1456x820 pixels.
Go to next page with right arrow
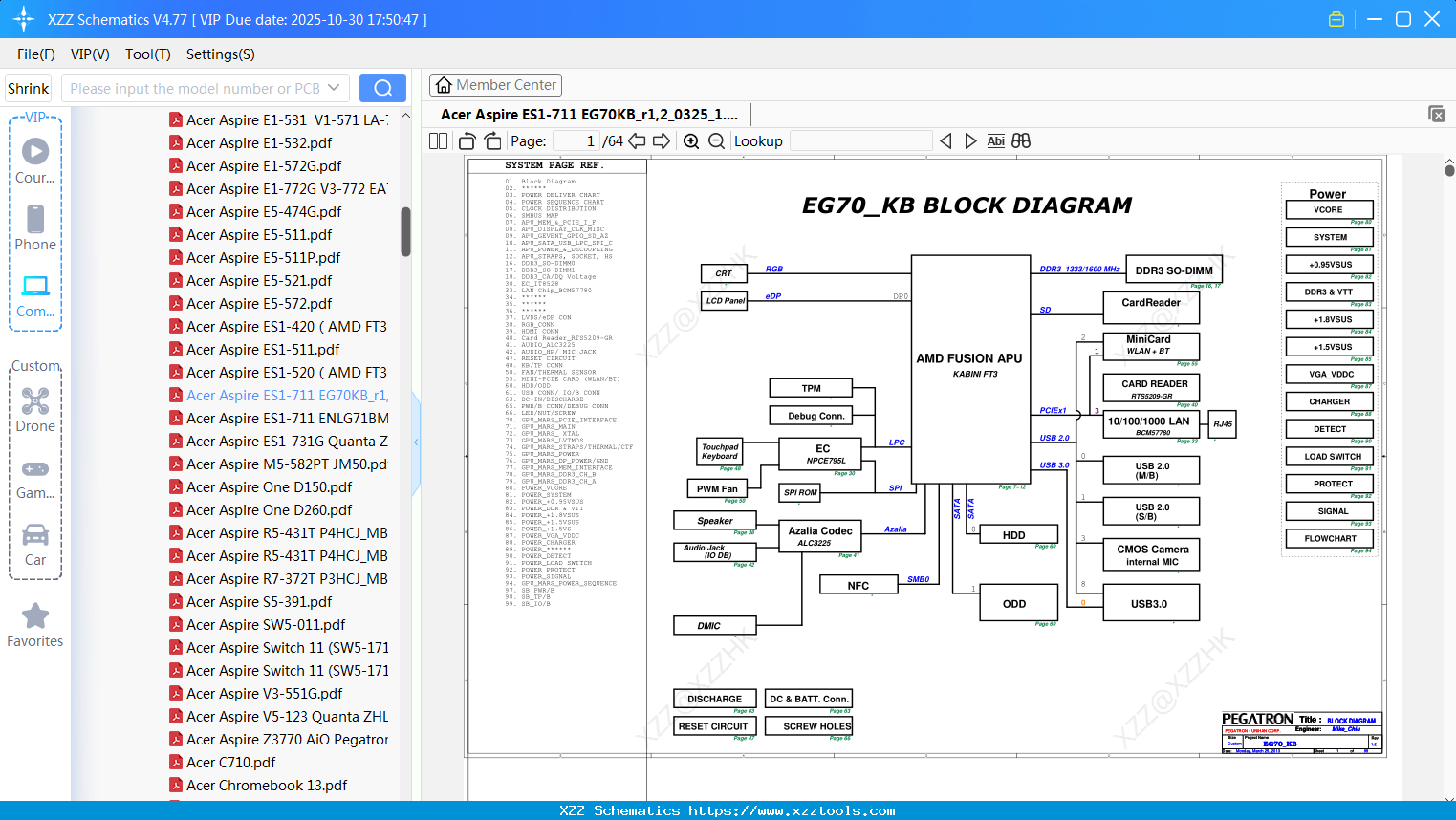coord(662,140)
